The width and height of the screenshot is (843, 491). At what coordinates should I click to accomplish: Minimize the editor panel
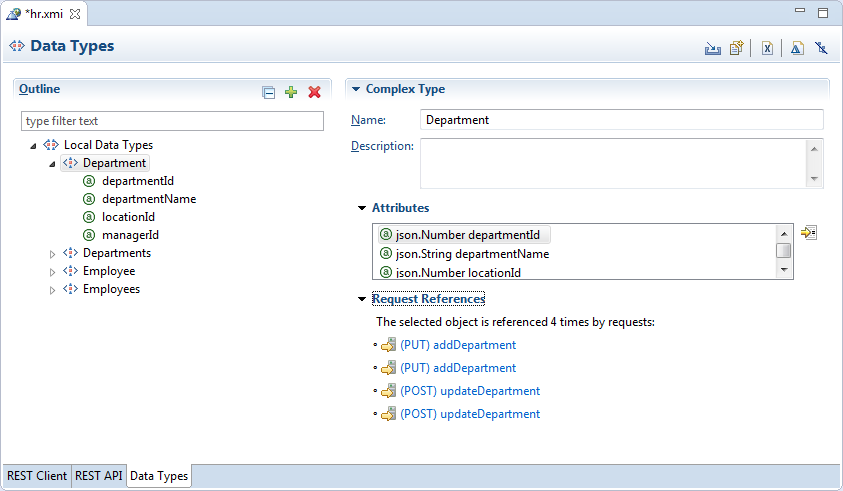(800, 10)
